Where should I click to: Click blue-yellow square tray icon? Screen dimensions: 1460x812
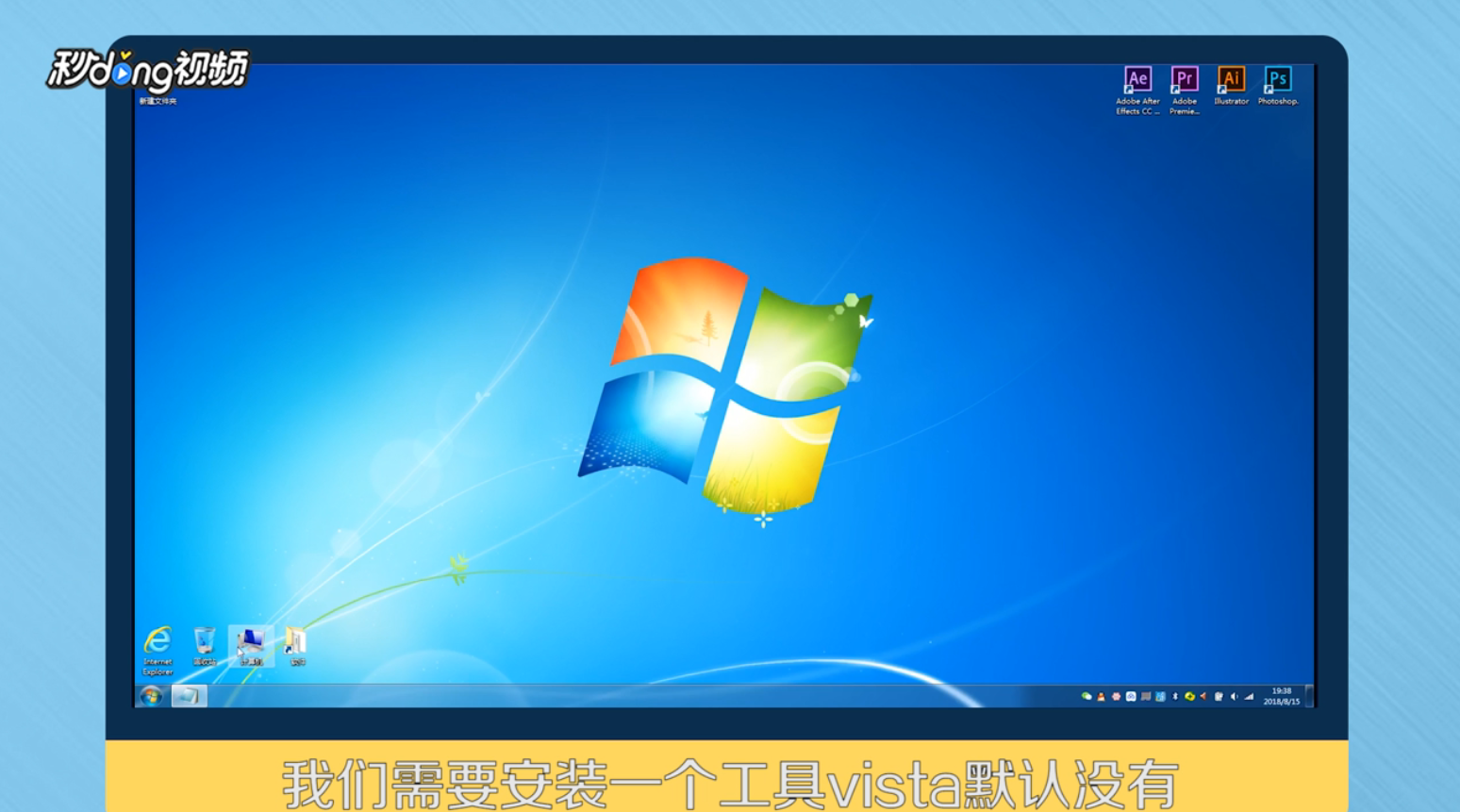coord(1160,696)
